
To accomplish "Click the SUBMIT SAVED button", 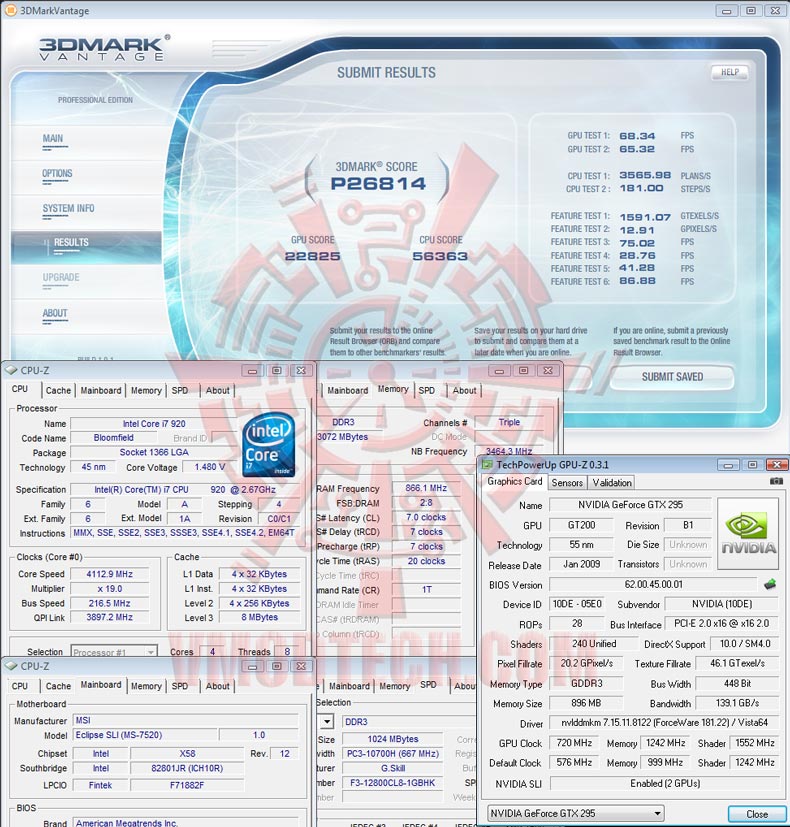I will point(672,377).
